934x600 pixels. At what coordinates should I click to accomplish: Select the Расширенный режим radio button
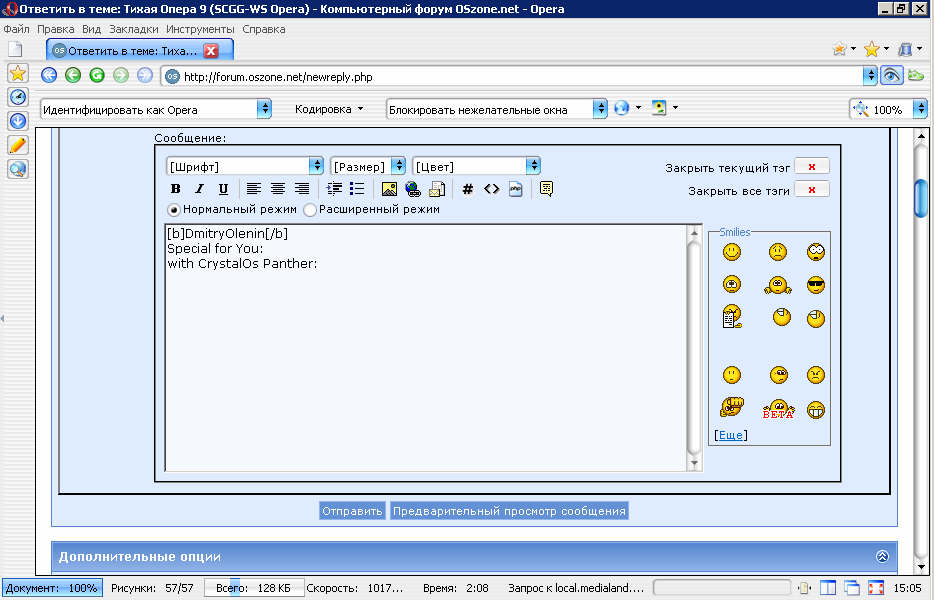point(310,210)
